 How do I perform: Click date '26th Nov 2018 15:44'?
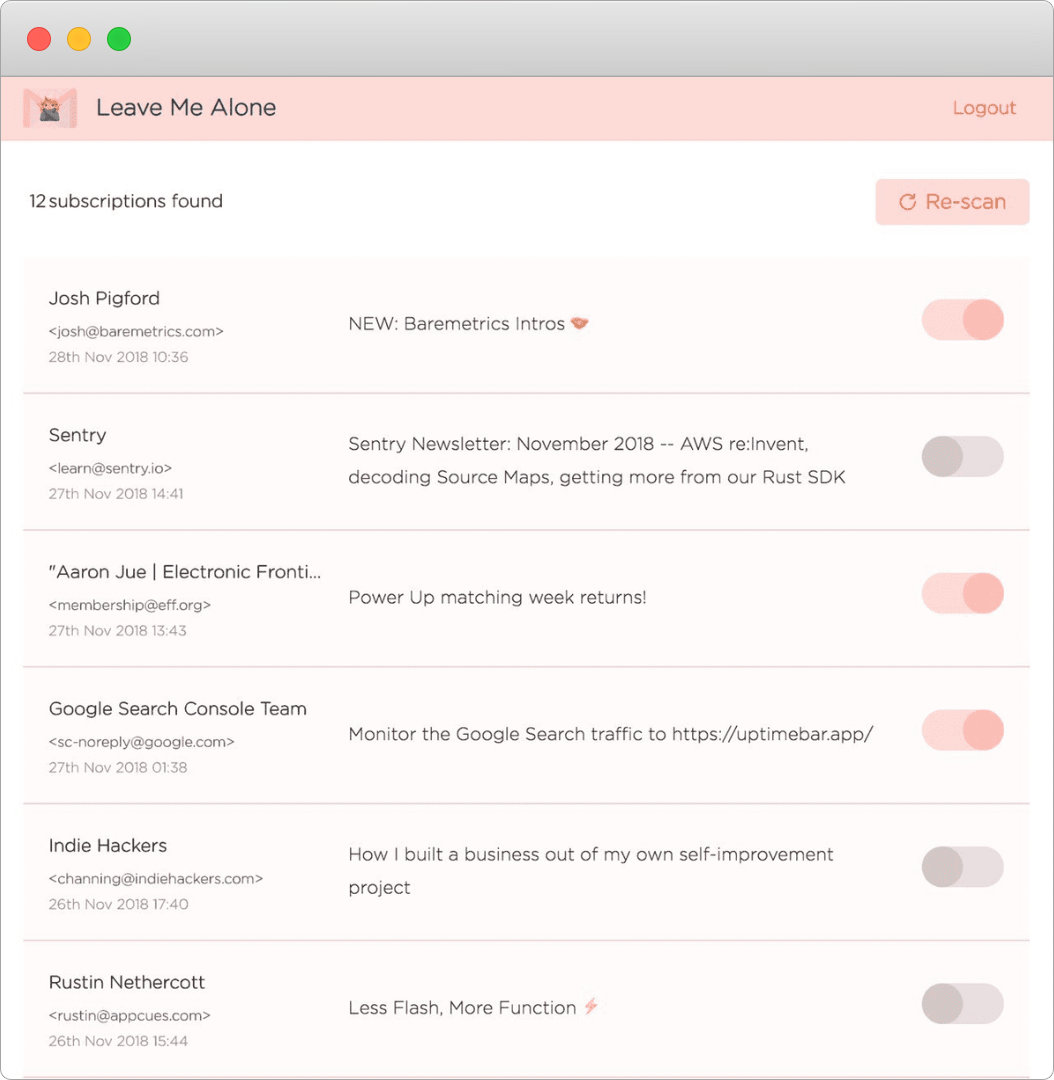[118, 1041]
